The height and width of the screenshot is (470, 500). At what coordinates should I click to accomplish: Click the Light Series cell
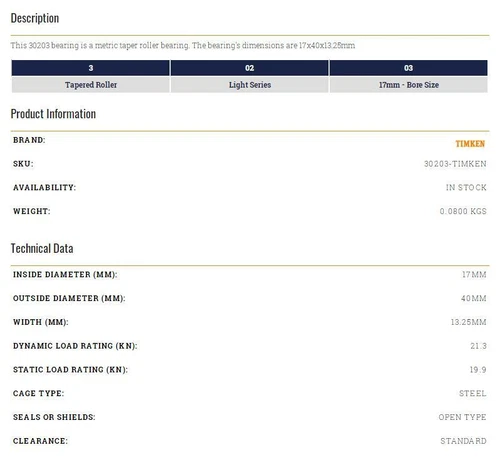250,85
